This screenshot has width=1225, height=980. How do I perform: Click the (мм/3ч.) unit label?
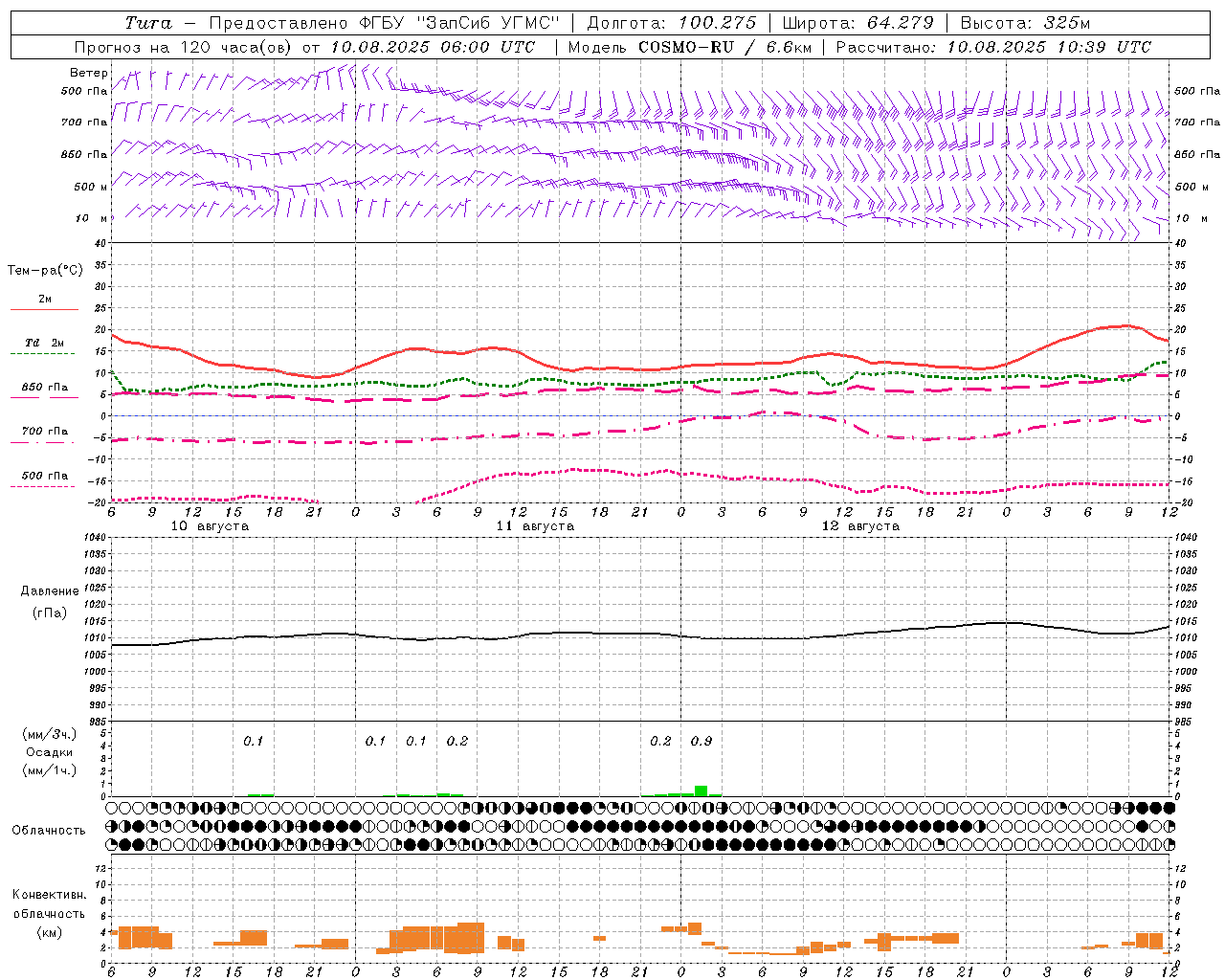point(48,734)
